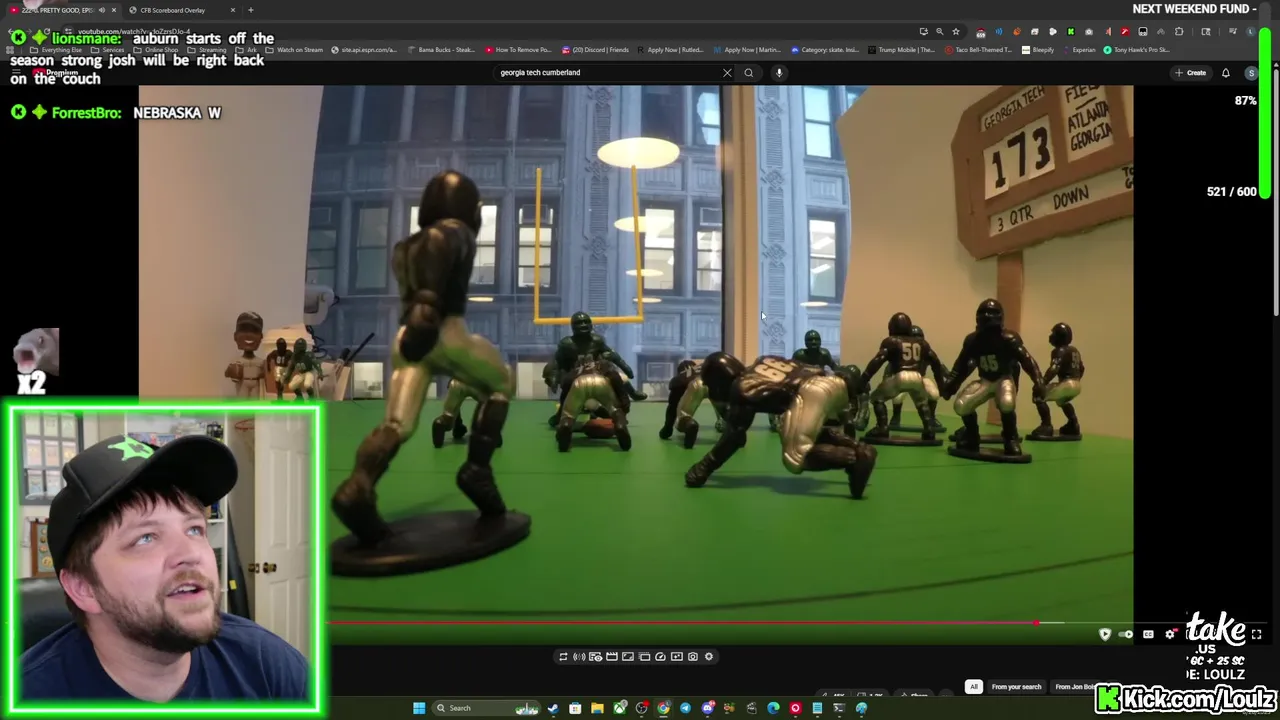Screen dimensions: 1280x720
Task: Open extension toolbar settings gear below video
Action: pyautogui.click(x=709, y=657)
